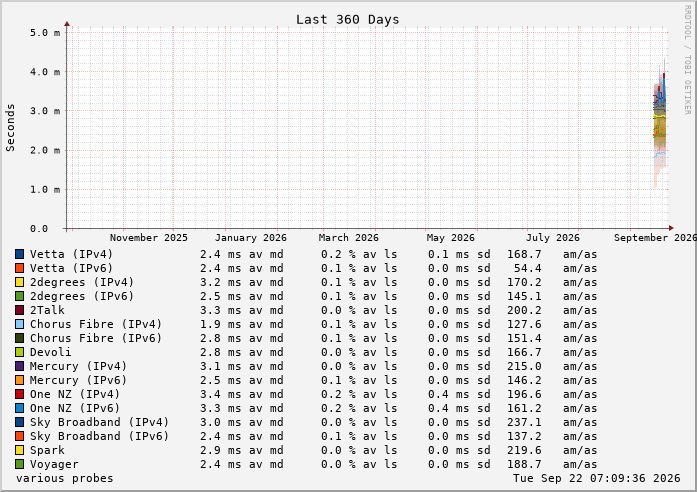Viewport: 697px width, 492px height.
Task: Click the Mercury (IPv4) purple swatch
Action: click(20, 366)
